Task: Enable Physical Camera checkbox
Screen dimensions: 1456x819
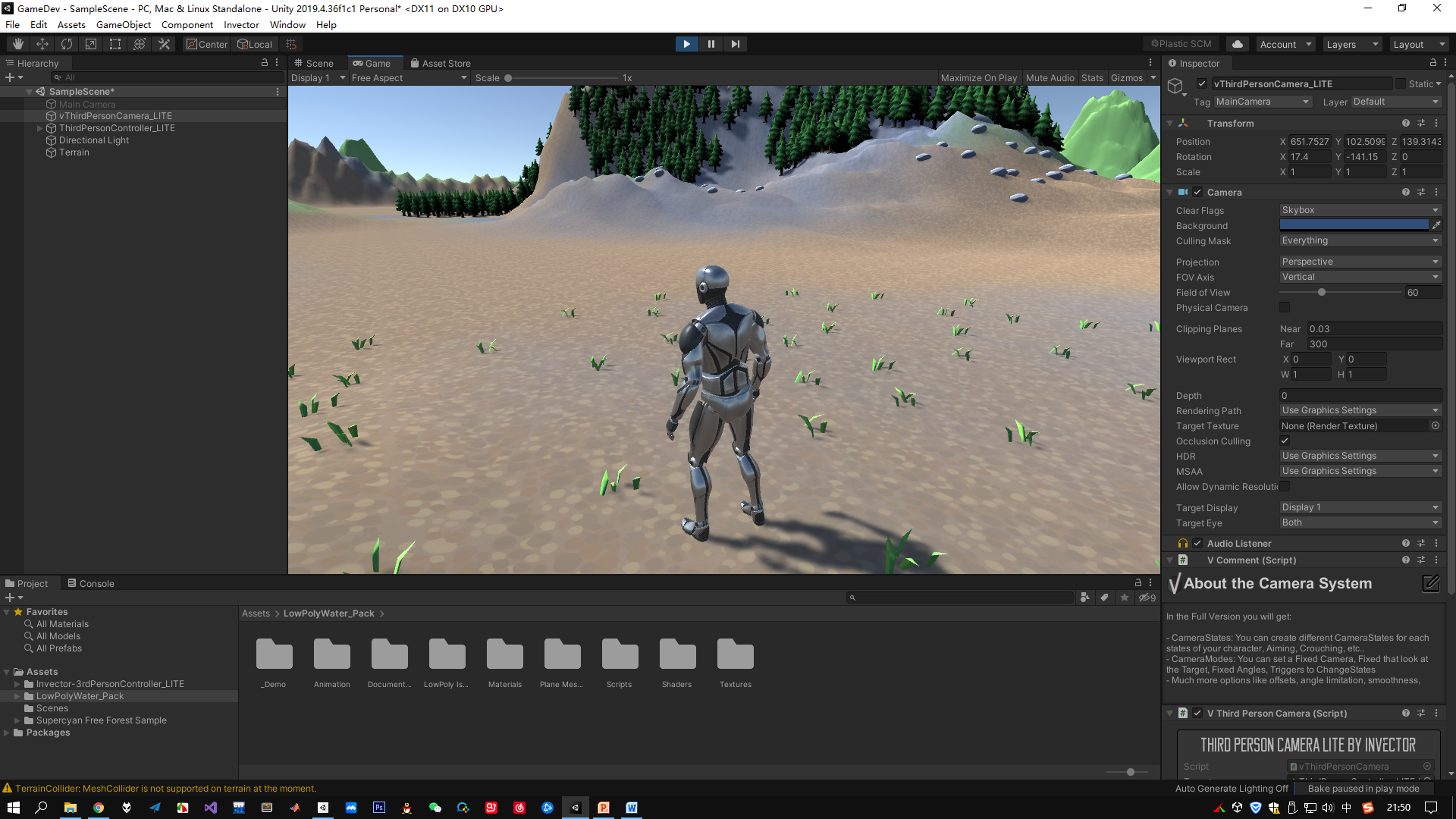Action: point(1285,307)
